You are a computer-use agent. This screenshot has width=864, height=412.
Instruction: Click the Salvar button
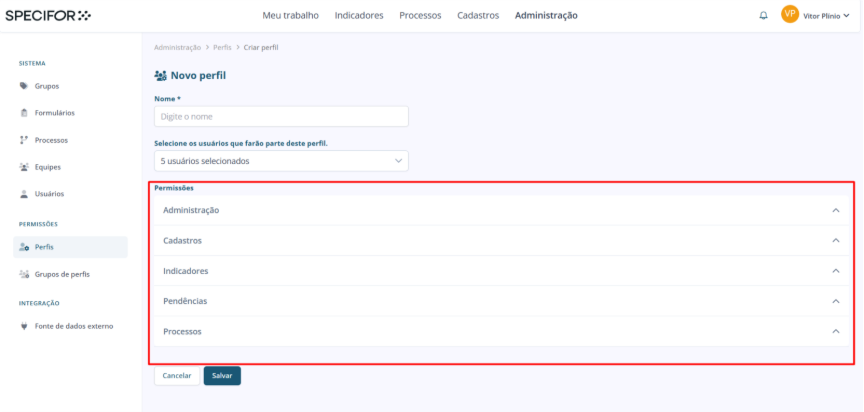click(x=222, y=376)
